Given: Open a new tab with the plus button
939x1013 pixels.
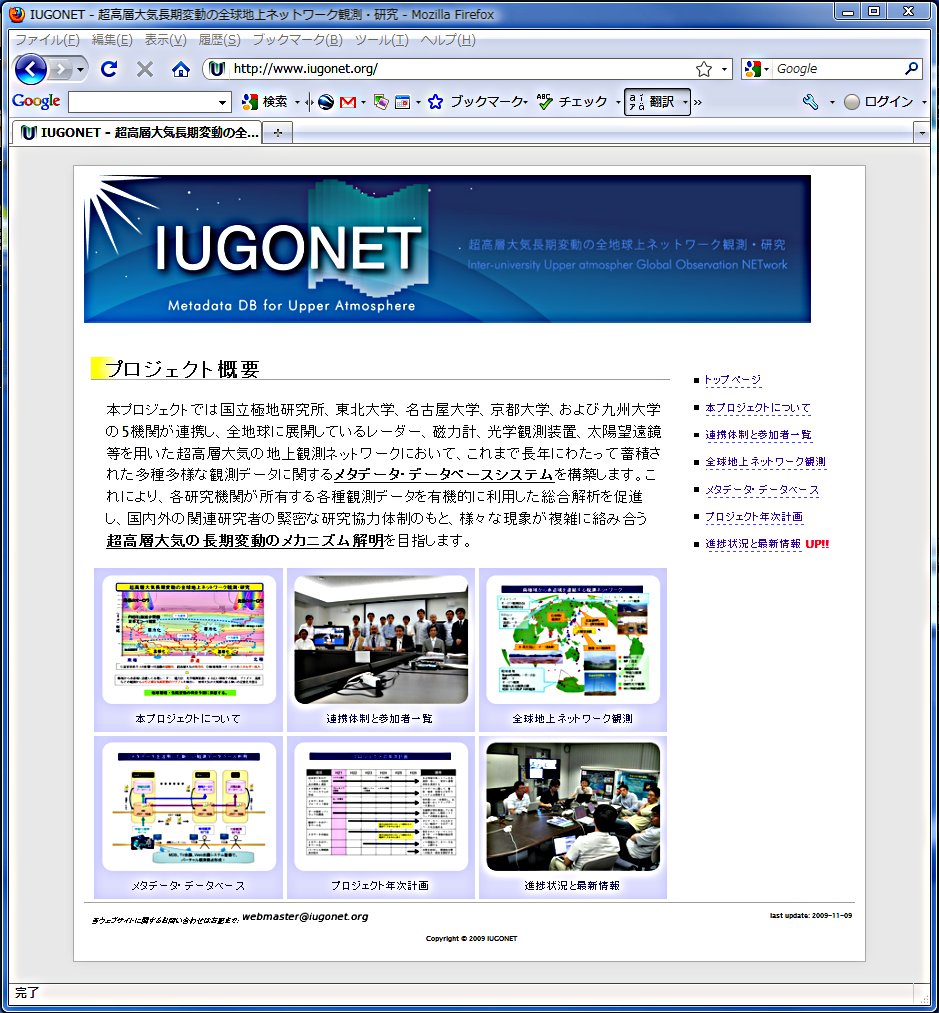Looking at the screenshot, I should pos(278,132).
